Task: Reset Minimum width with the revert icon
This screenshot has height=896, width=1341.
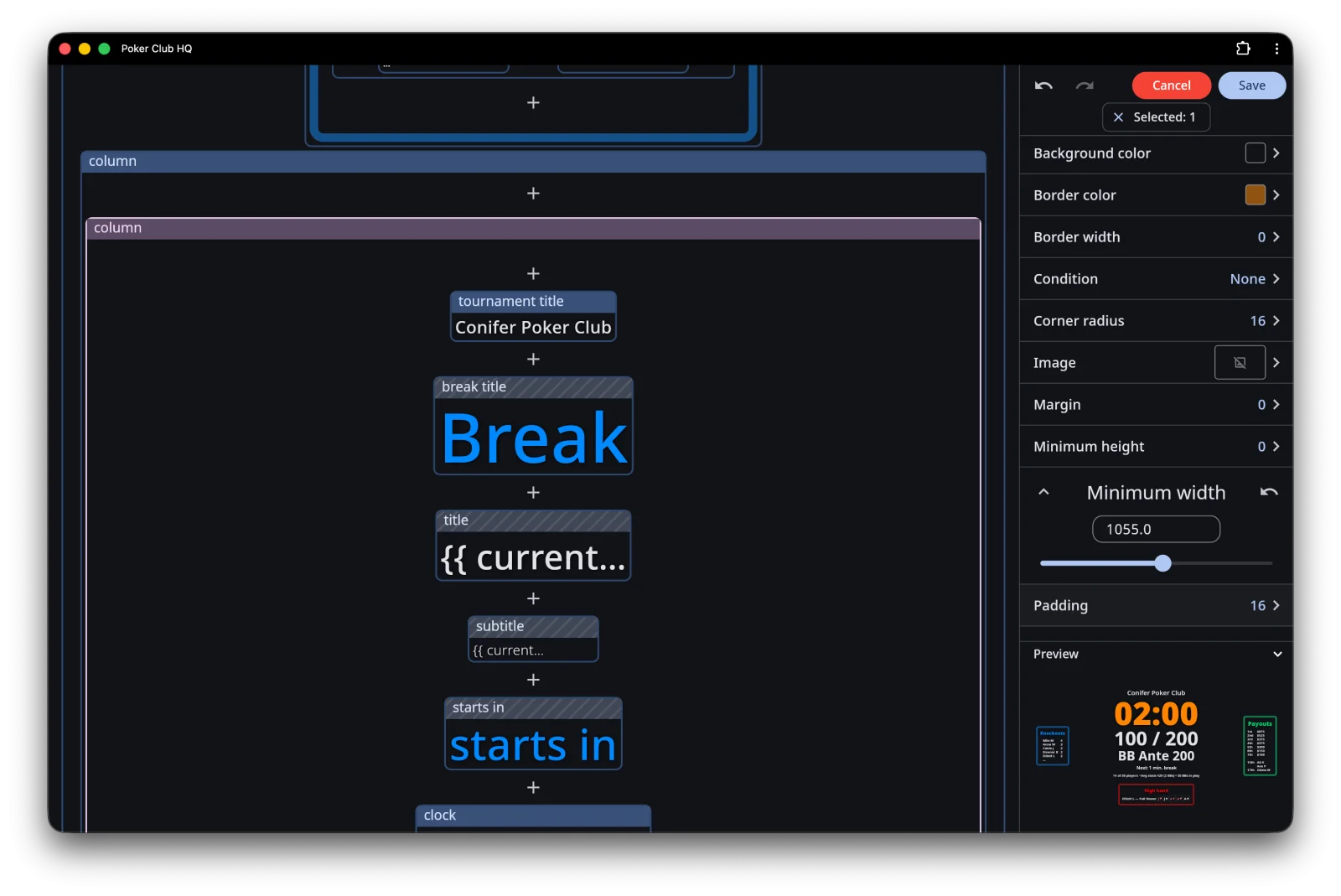Action: click(1269, 492)
